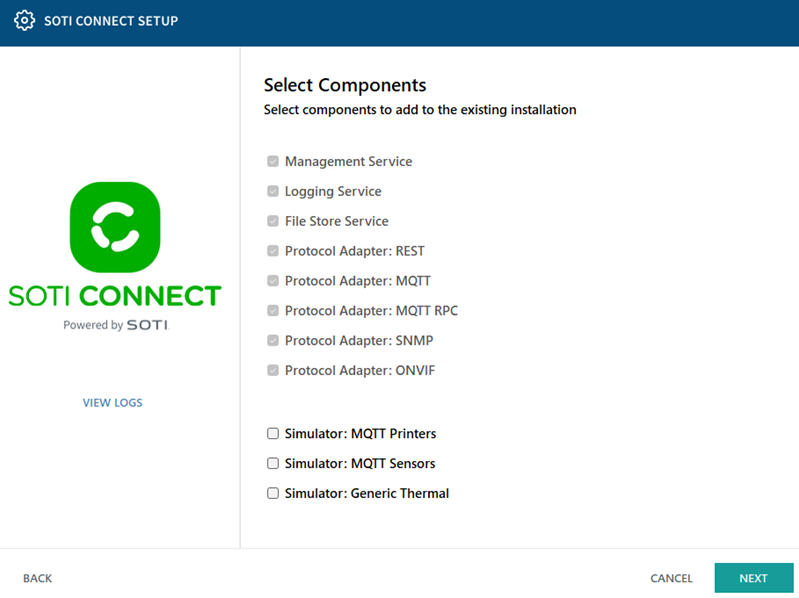Click the Logging Service checkbox
This screenshot has width=799, height=598.
[273, 191]
